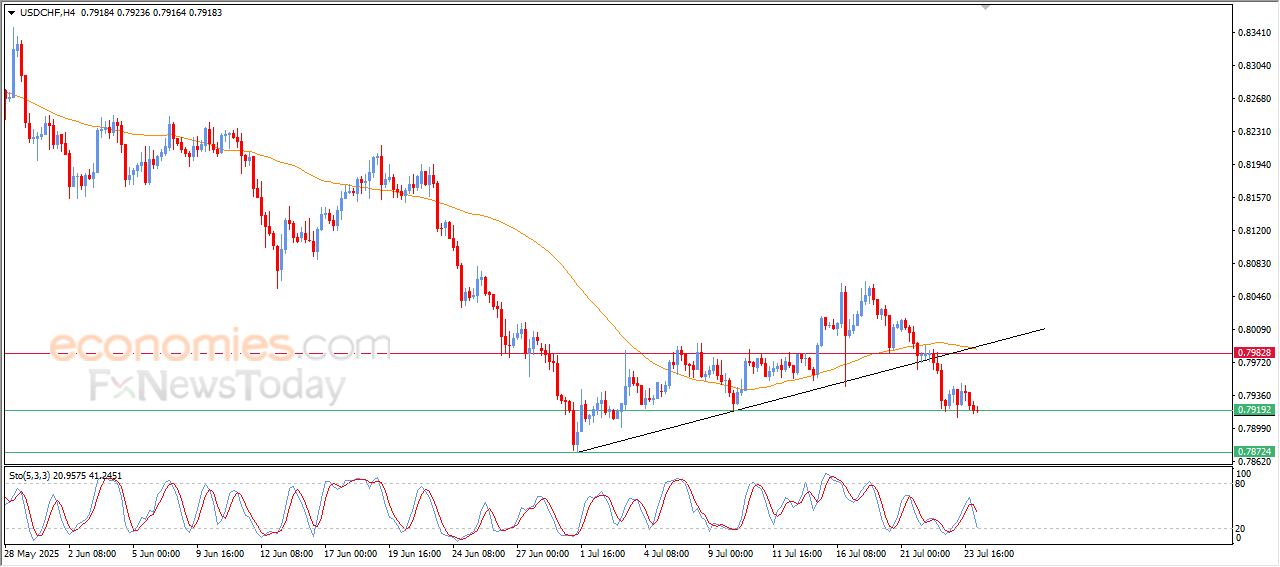This screenshot has width=1280, height=567.
Task: Click the 19 Jun 16:00 time label
Action: [413, 553]
